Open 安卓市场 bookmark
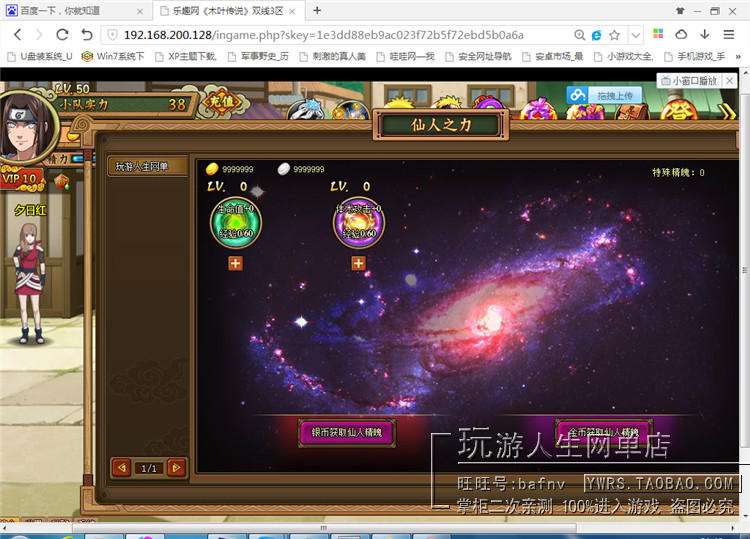 [552, 56]
